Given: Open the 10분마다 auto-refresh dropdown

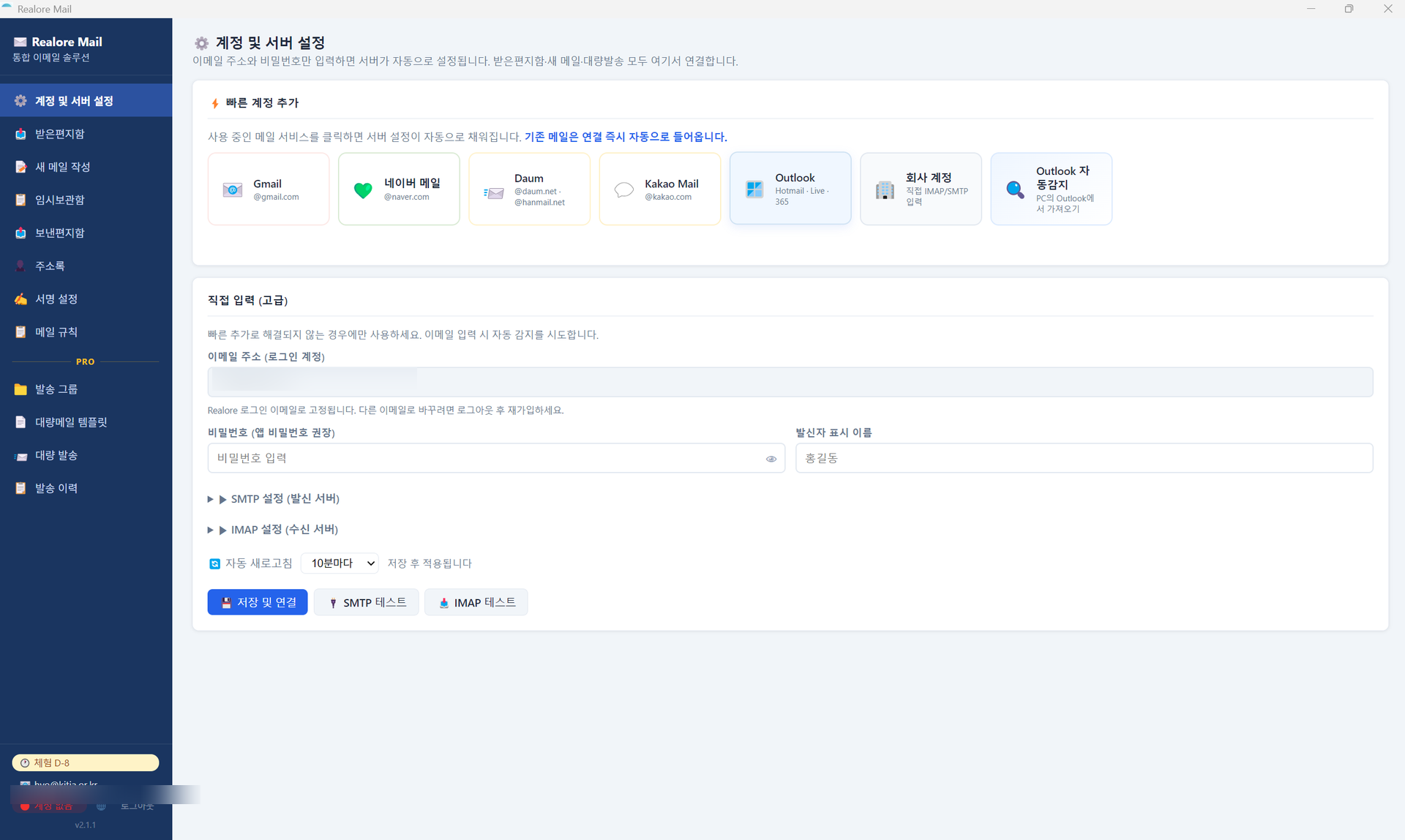Looking at the screenshot, I should click(x=340, y=563).
